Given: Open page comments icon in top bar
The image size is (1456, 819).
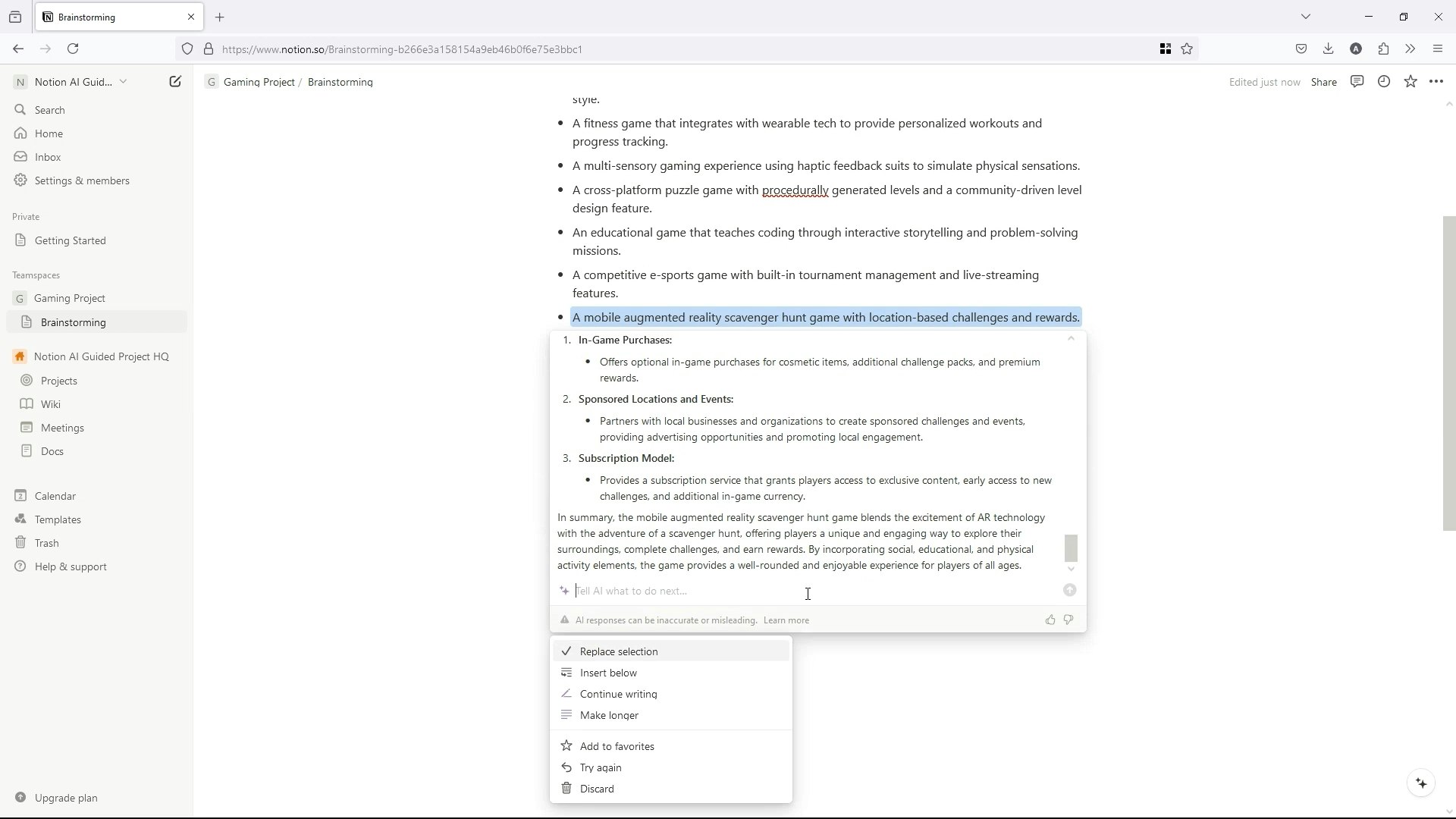Looking at the screenshot, I should 1357,82.
